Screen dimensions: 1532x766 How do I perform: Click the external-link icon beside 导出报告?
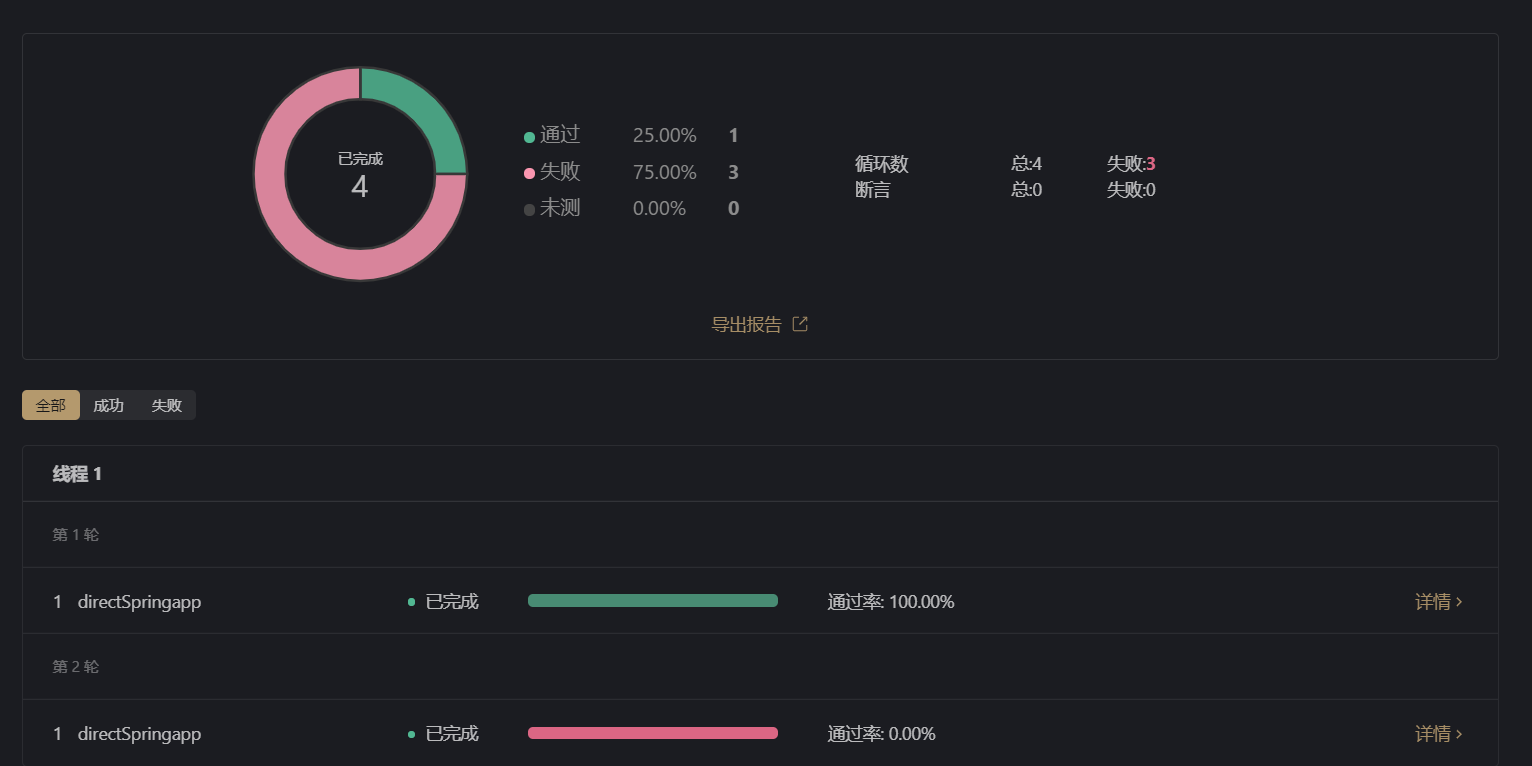[800, 324]
